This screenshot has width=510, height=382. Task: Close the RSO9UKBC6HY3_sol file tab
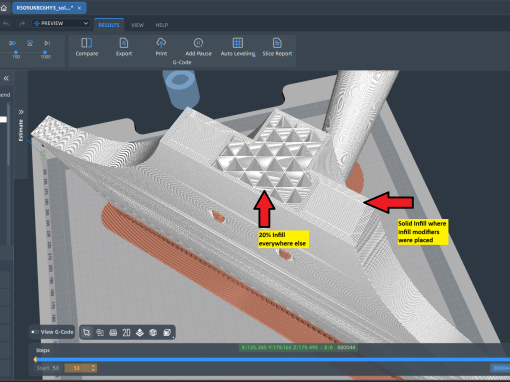[x=79, y=8]
